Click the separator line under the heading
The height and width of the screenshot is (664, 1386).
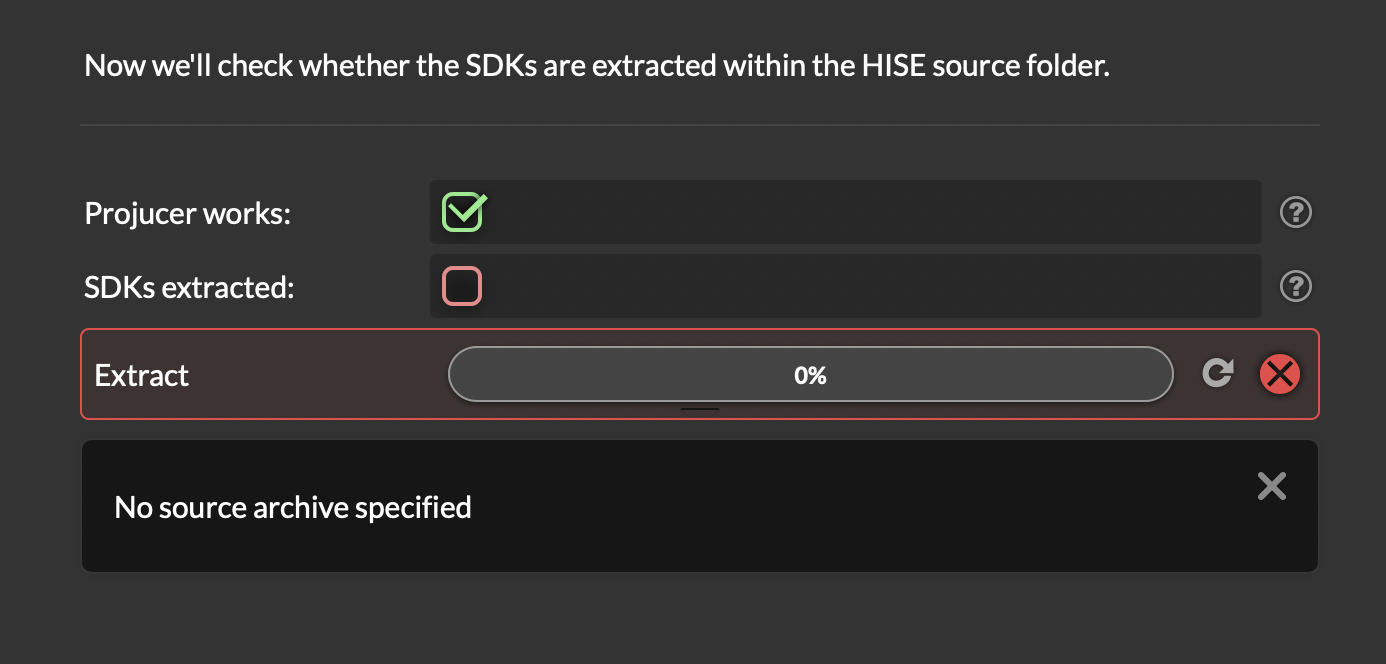click(700, 125)
